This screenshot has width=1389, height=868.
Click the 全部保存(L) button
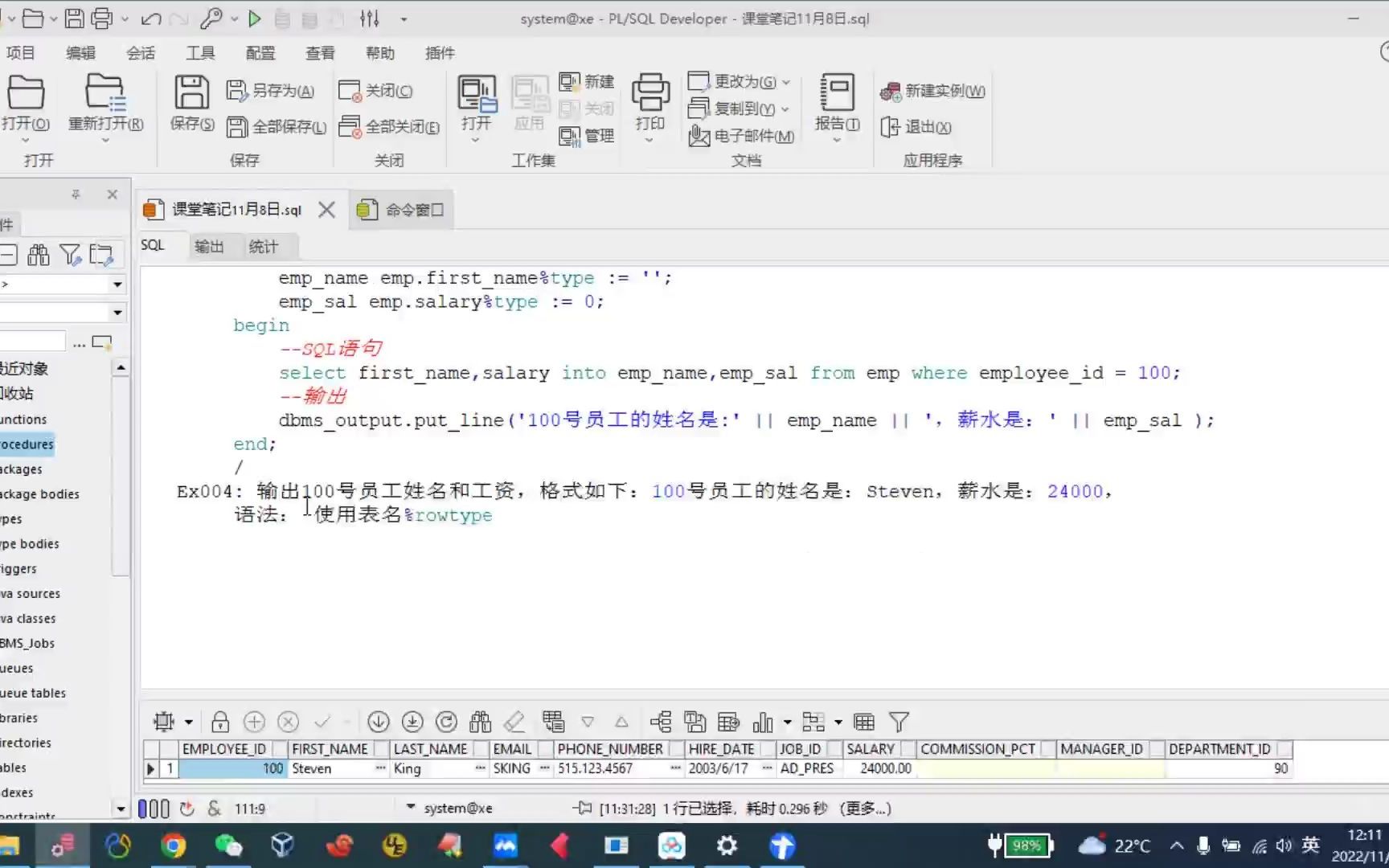(277, 127)
